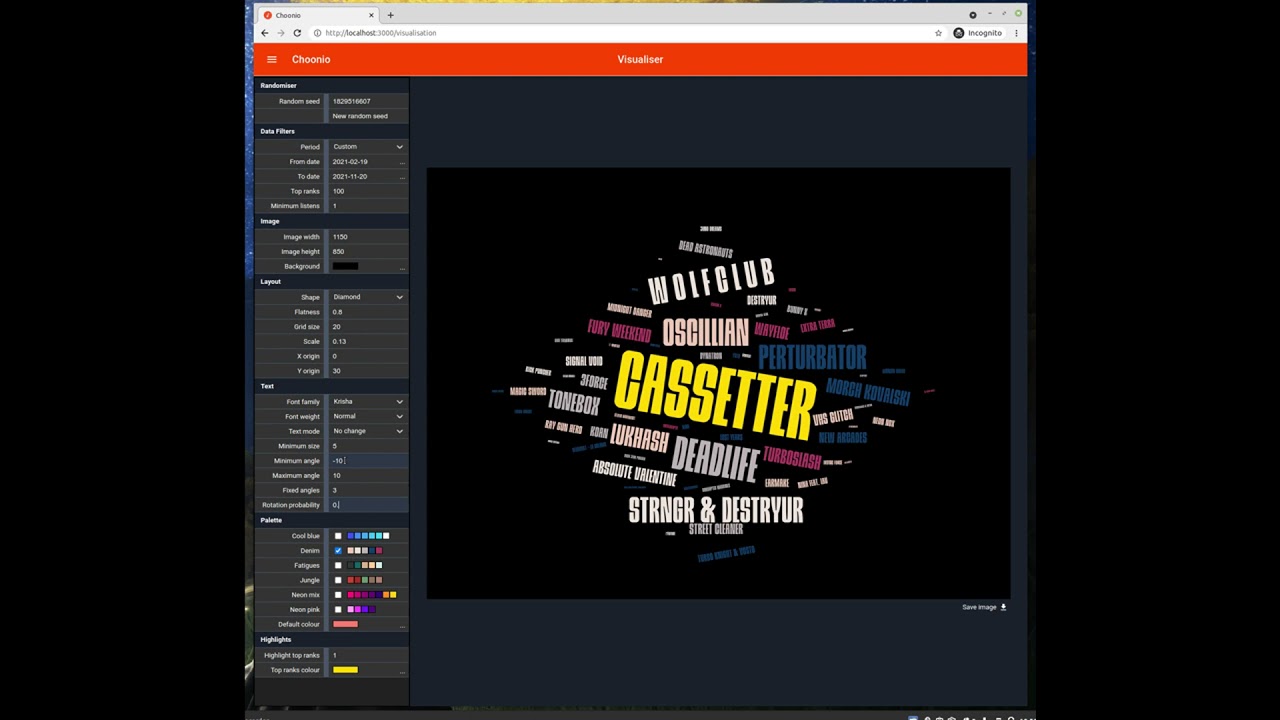Click the Default colour salmon swatch
This screenshot has width=1280, height=720.
coord(345,624)
